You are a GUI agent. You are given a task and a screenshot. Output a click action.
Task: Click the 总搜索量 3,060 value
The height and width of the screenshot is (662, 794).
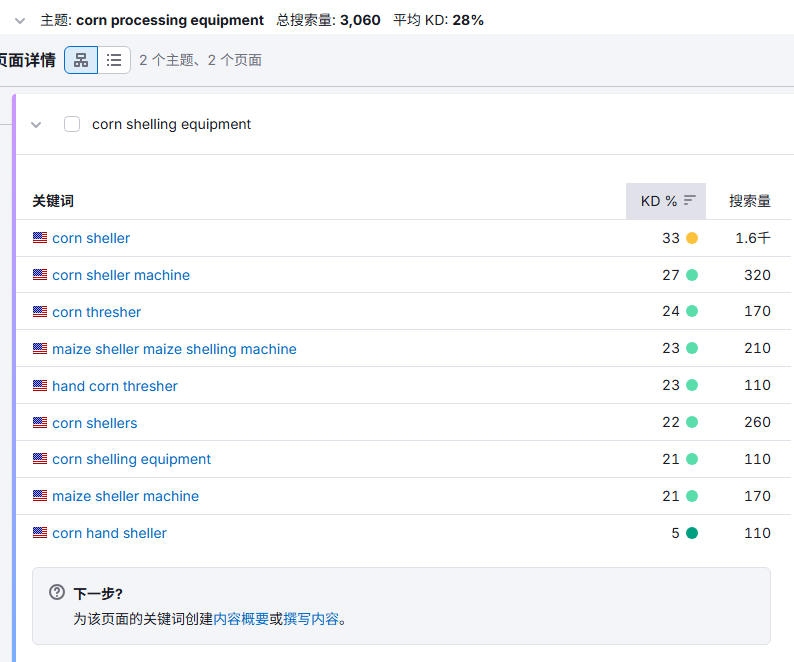(360, 20)
